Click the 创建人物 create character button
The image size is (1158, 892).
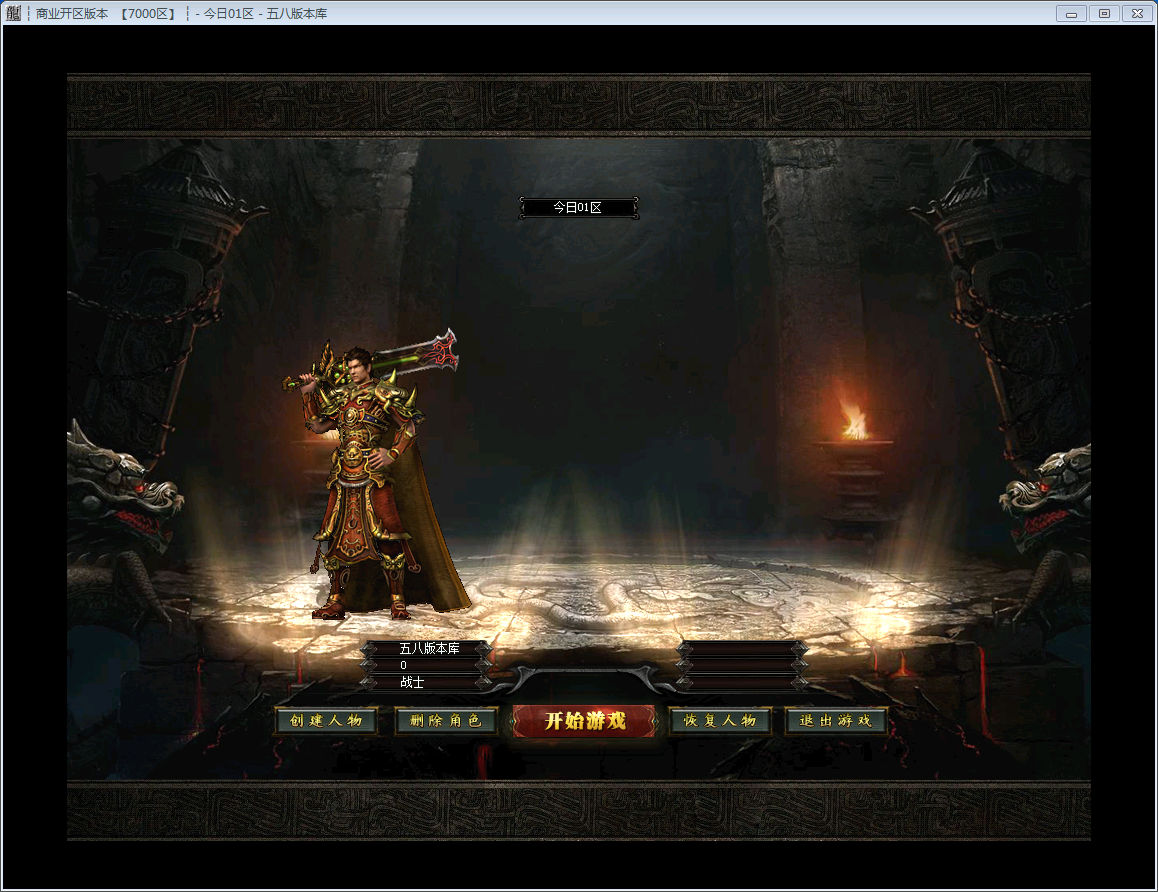coord(326,721)
